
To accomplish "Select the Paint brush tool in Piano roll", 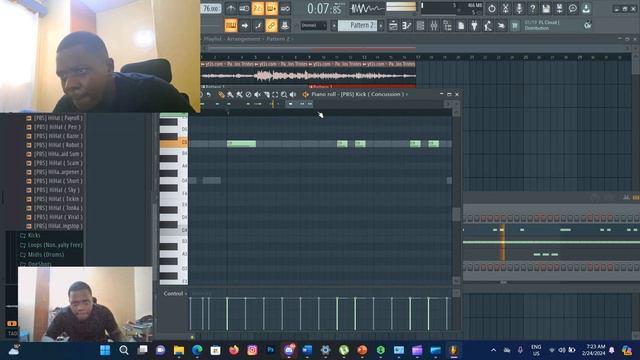I will [230, 95].
